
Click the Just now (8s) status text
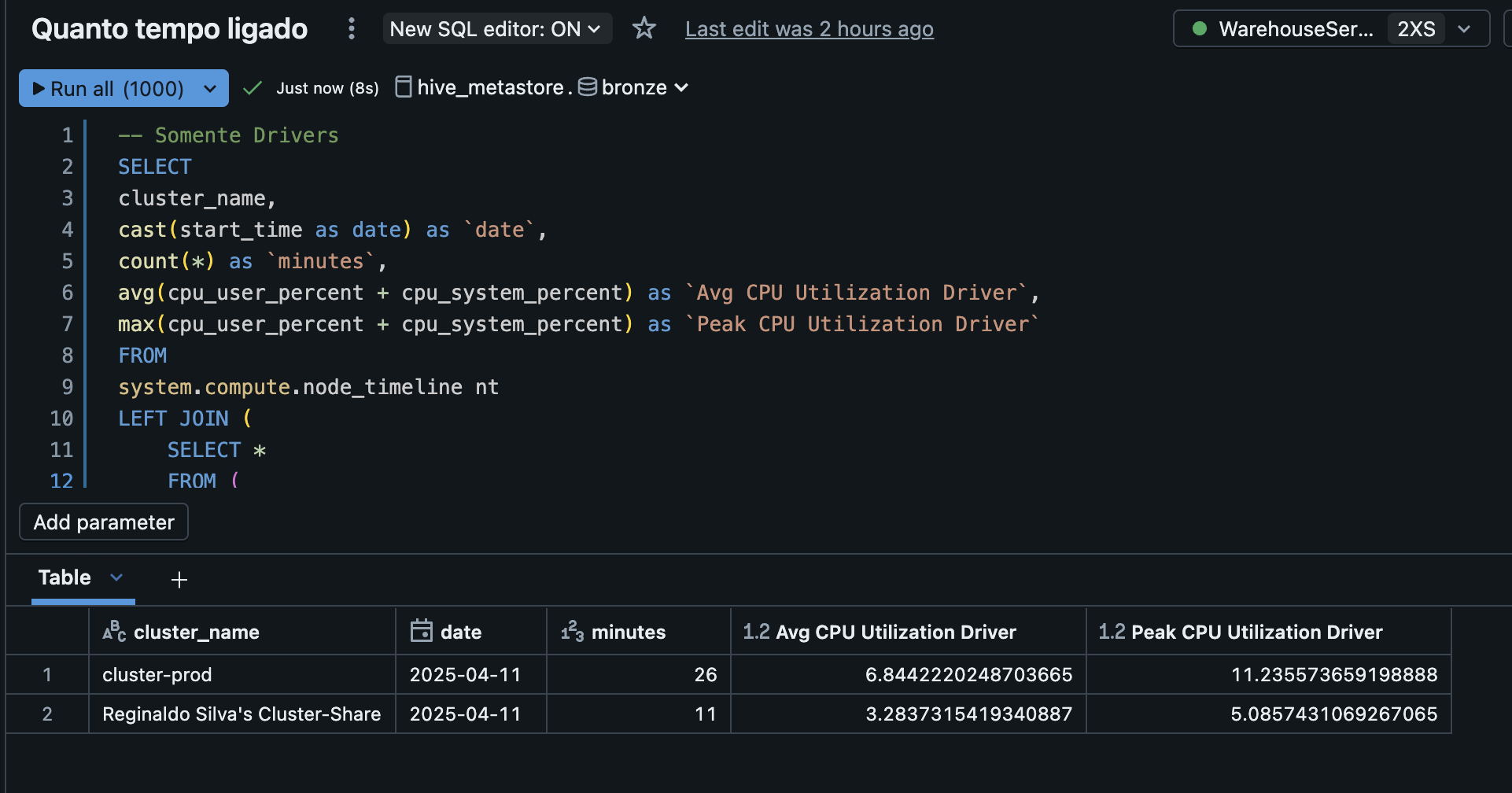pyautogui.click(x=327, y=88)
